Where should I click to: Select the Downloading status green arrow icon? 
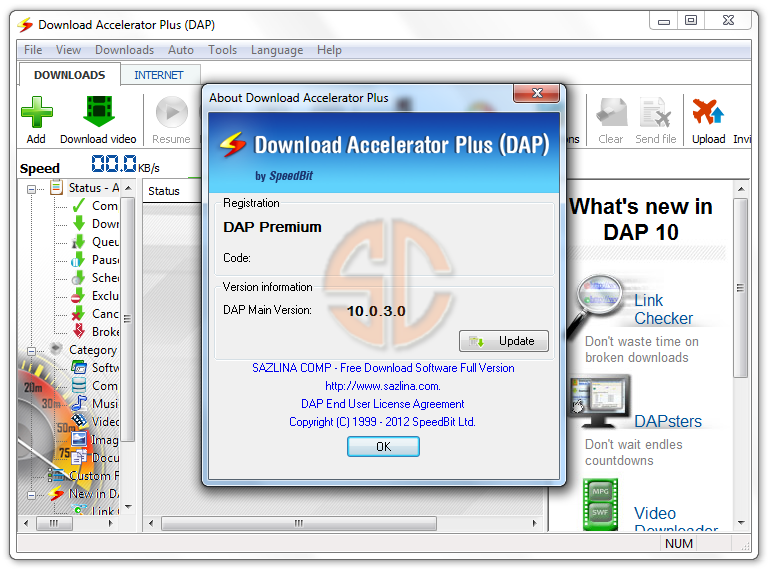click(78, 223)
